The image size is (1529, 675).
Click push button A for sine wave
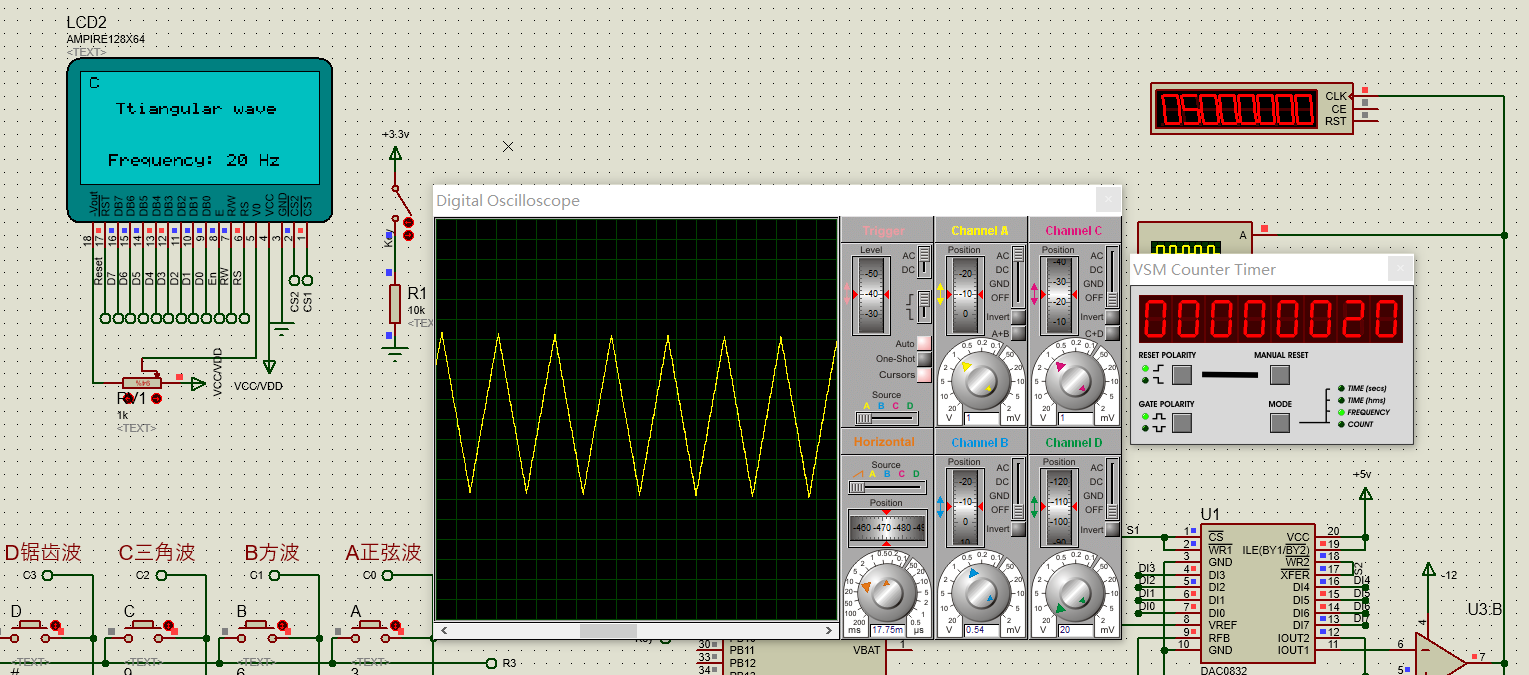[x=369, y=627]
